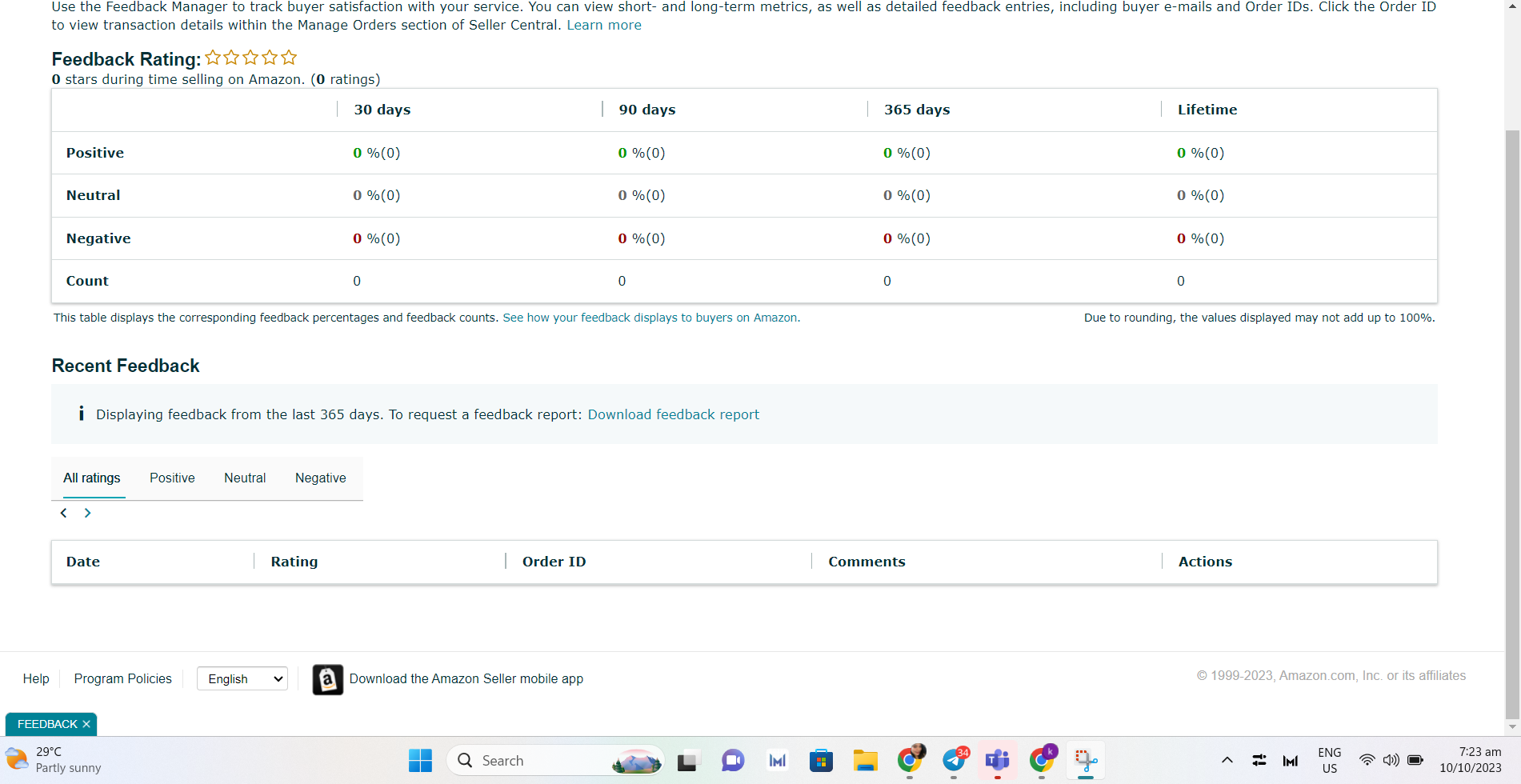Click the Feedback Rating heading
This screenshot has width=1521, height=784.
point(126,59)
